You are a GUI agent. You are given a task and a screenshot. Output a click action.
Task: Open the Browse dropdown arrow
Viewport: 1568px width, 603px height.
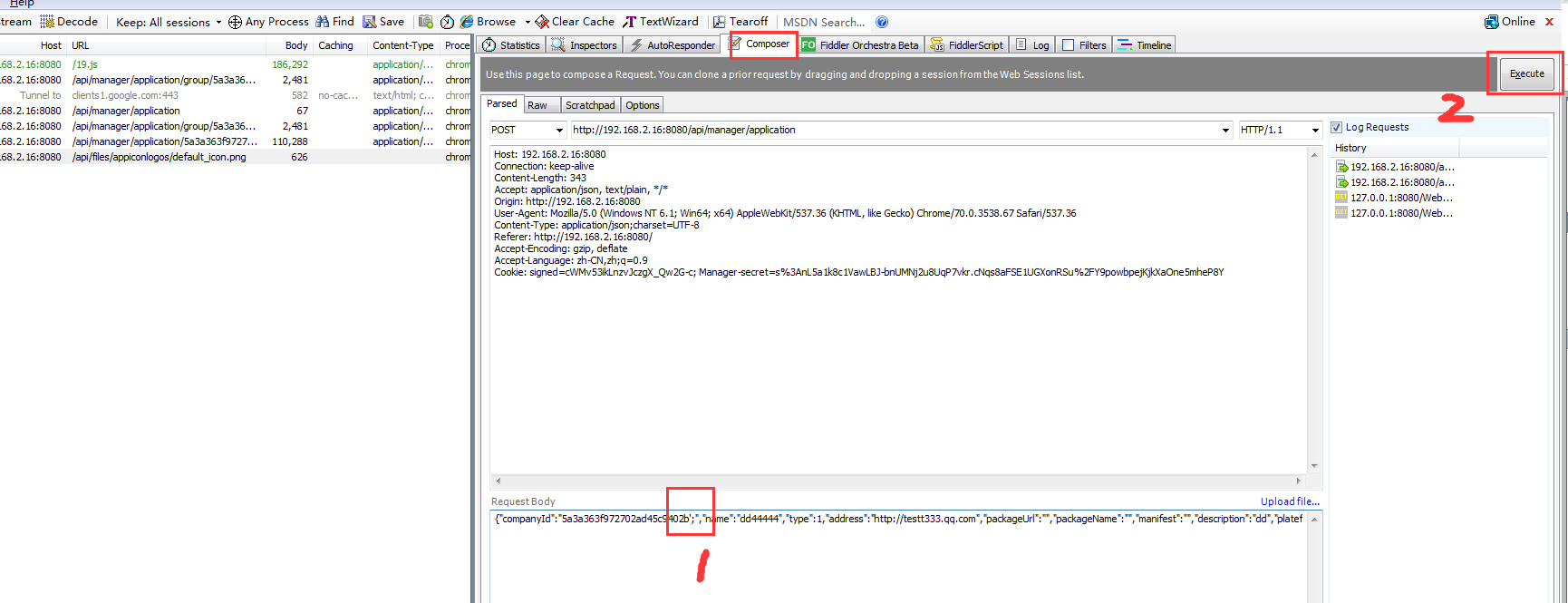[528, 22]
